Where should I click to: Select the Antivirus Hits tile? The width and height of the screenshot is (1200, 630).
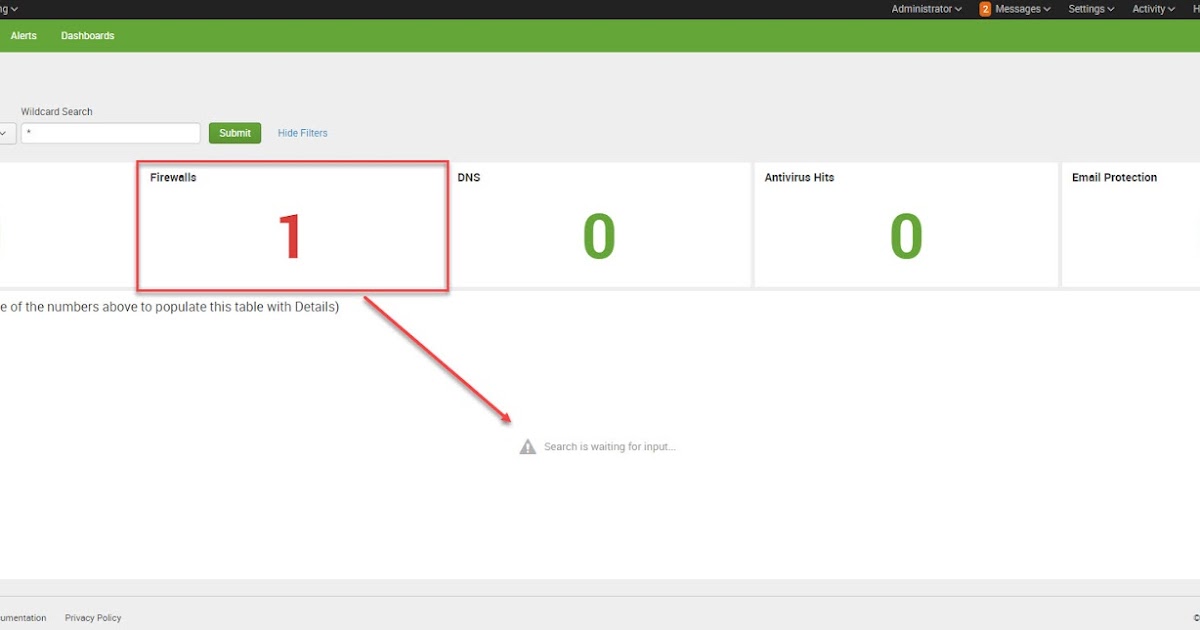[x=905, y=225]
